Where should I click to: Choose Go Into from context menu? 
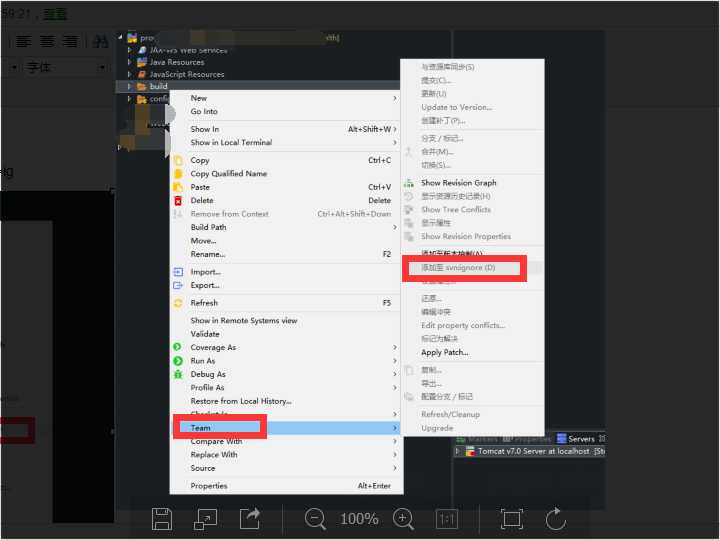[204, 112]
